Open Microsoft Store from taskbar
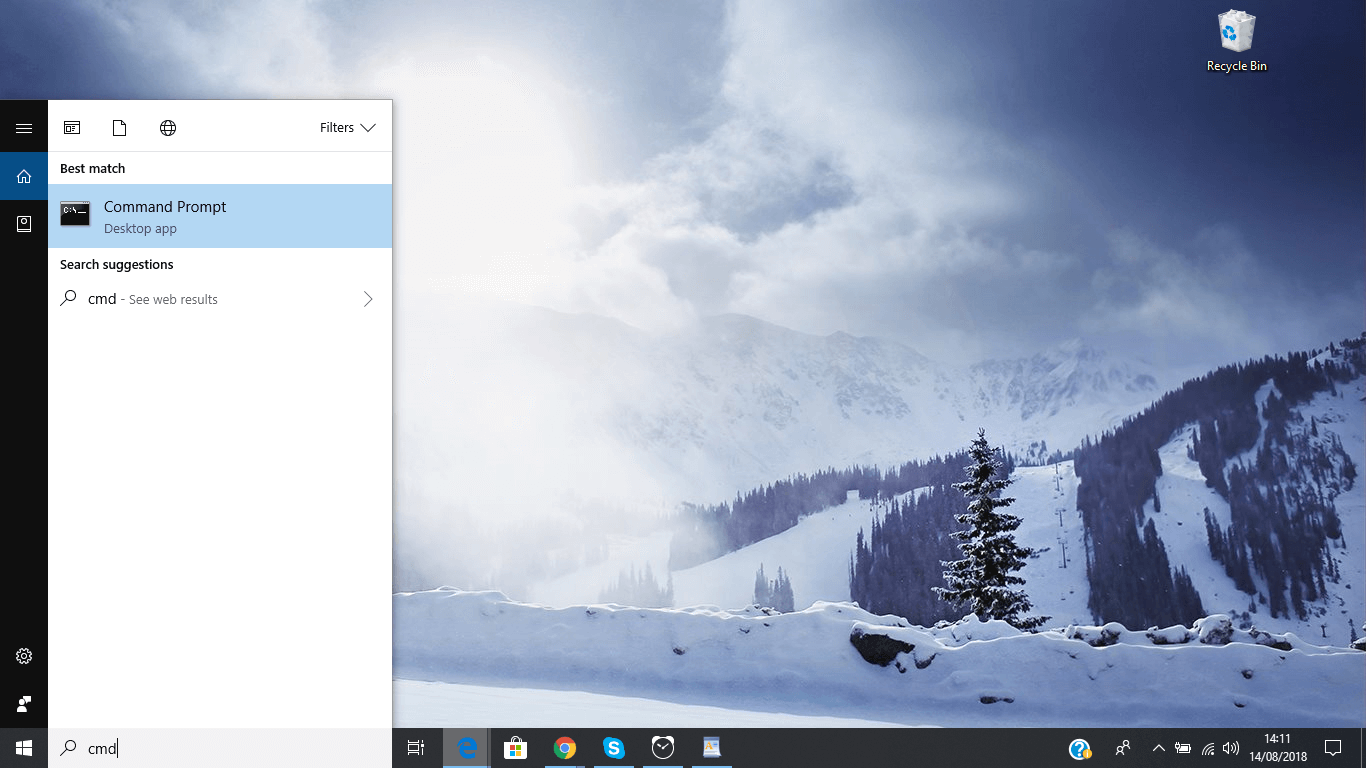Image resolution: width=1366 pixels, height=768 pixels. pos(516,748)
